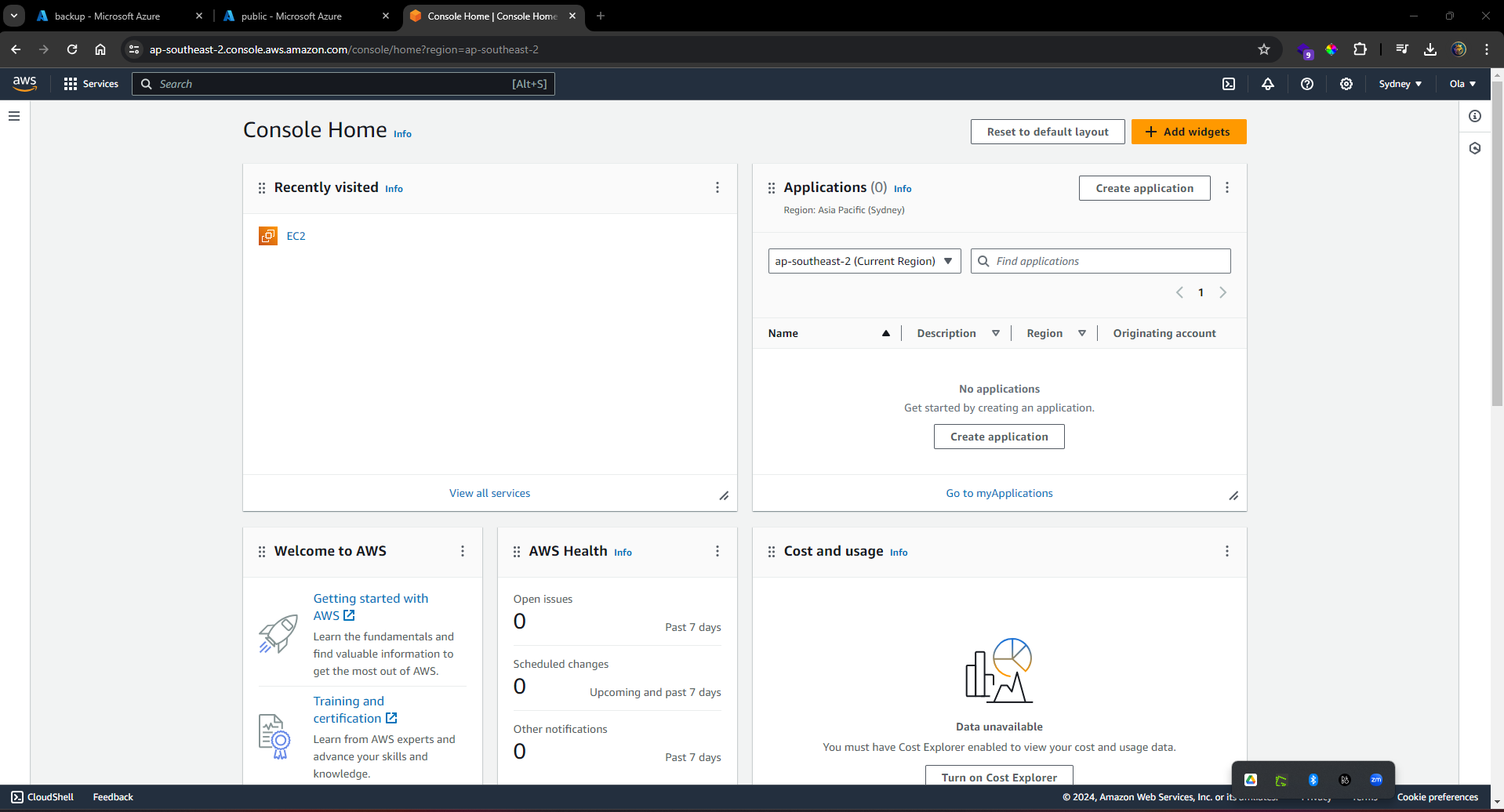Click the Applications widget drag handle
The height and width of the screenshot is (812, 1504).
coord(772,188)
